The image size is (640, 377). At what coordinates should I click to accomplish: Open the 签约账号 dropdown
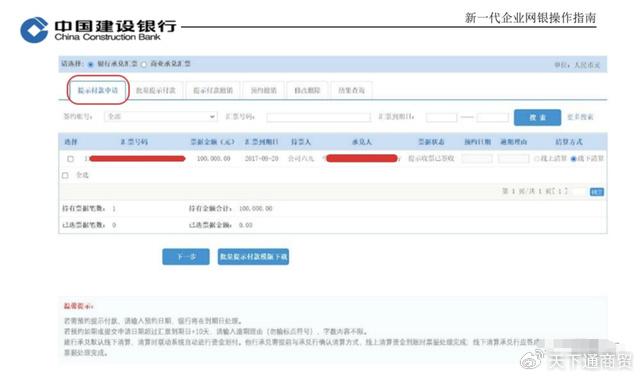(161, 117)
